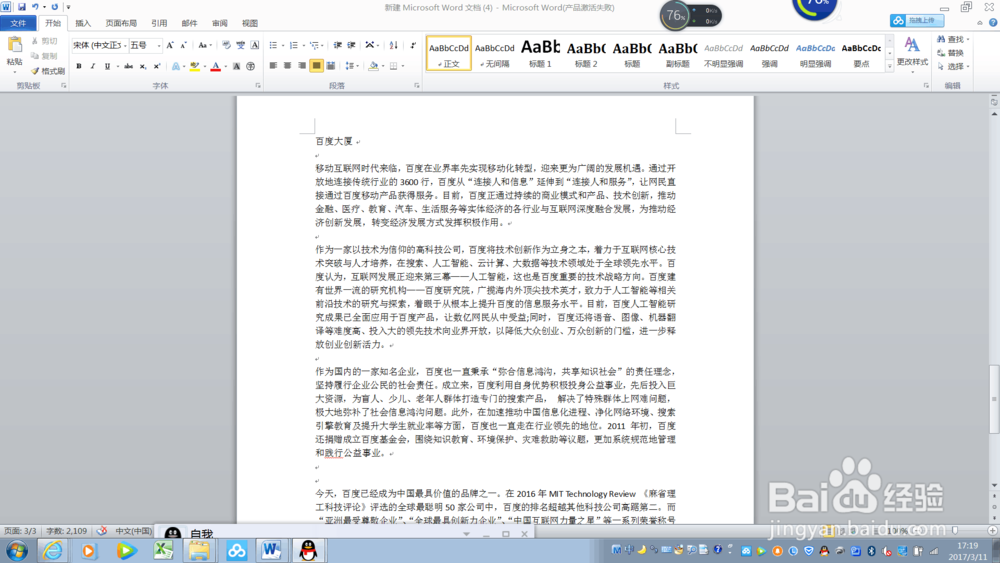Open the line spacing dropdown

point(351,66)
